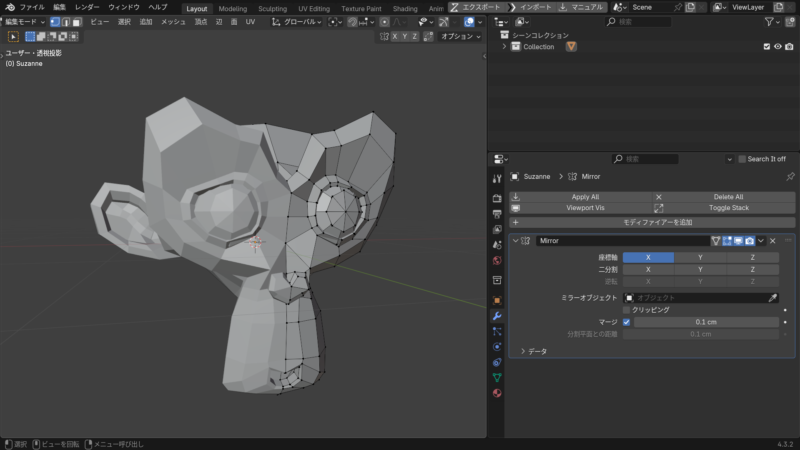The width and height of the screenshot is (800, 450).
Task: Switch to Sculpting workspace tab
Action: (272, 9)
